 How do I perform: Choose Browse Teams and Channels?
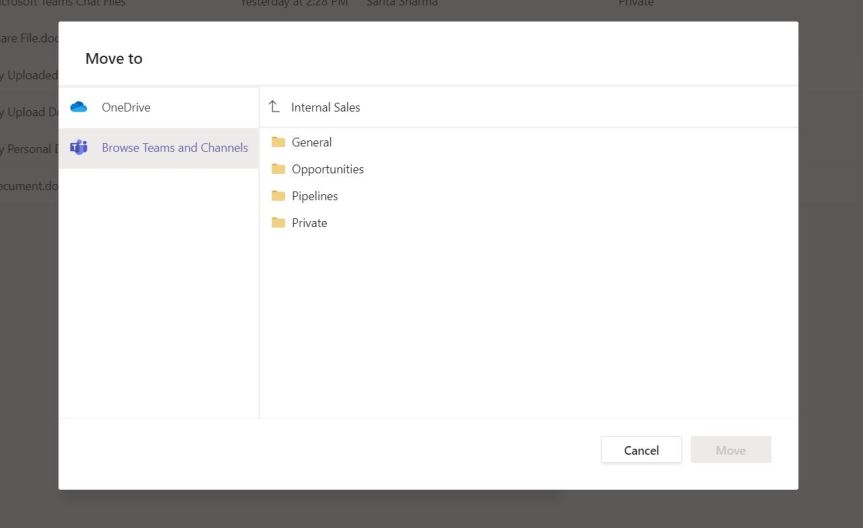point(174,148)
